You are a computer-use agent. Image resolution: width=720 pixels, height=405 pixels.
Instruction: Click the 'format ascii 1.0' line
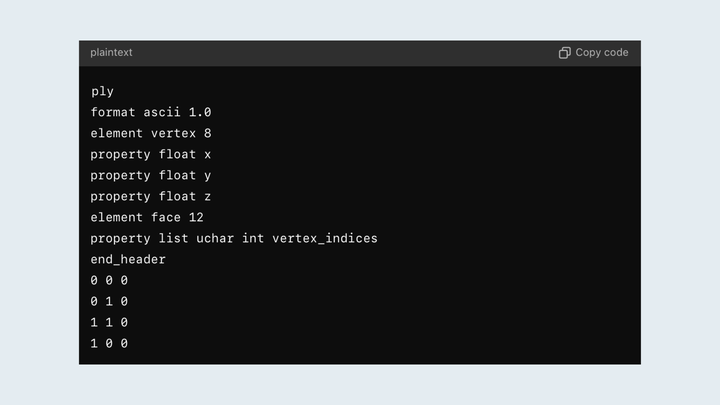(x=150, y=113)
